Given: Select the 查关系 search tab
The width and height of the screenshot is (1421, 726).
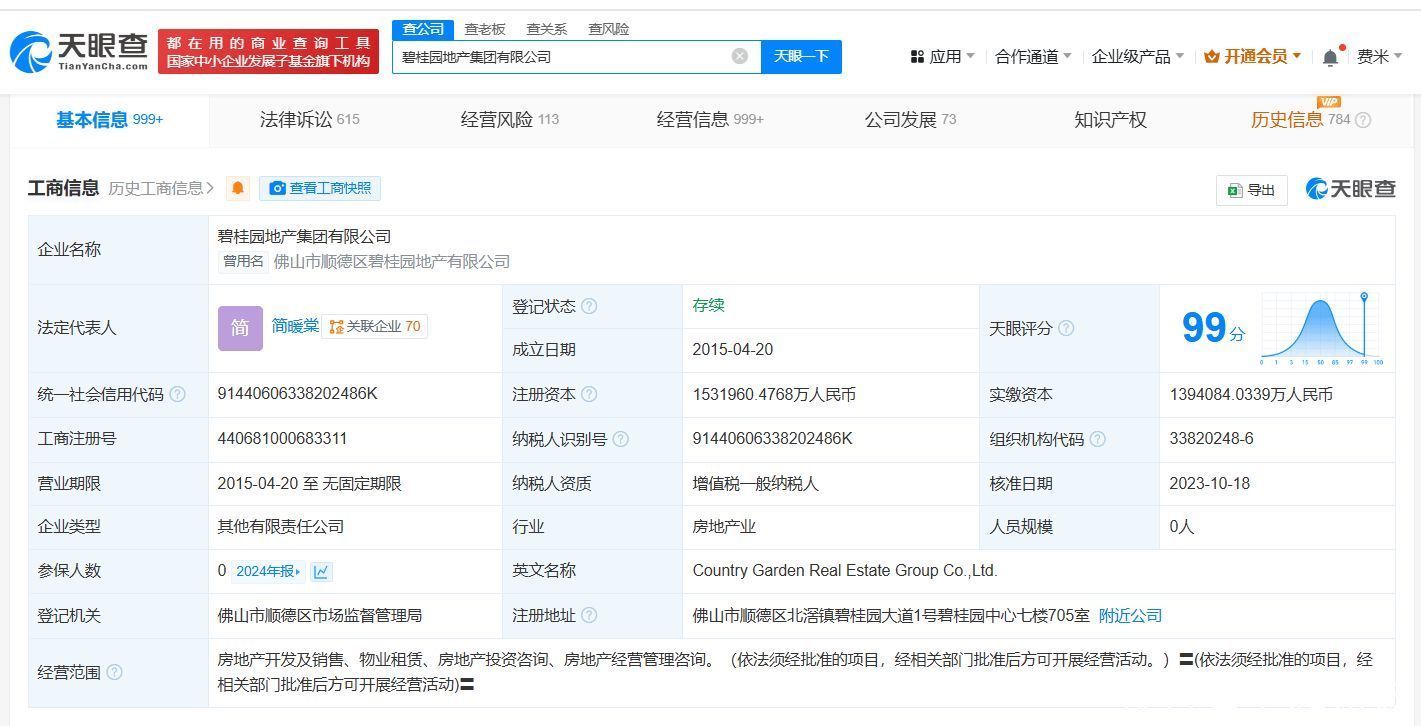Looking at the screenshot, I should pyautogui.click(x=547, y=29).
